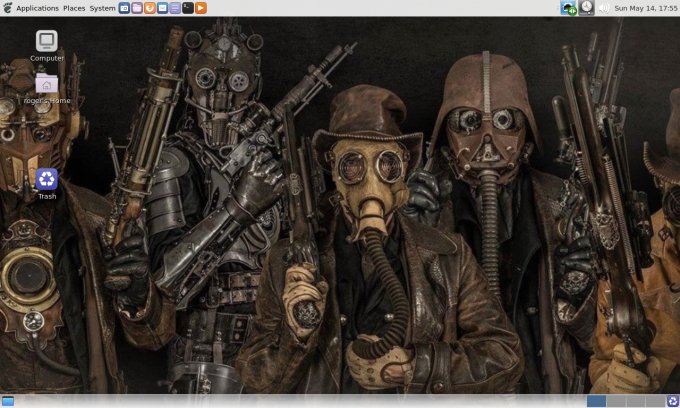Launch the screenshot tool from the panel
Viewport: 680px width, 408px height.
pyautogui.click(x=124, y=8)
